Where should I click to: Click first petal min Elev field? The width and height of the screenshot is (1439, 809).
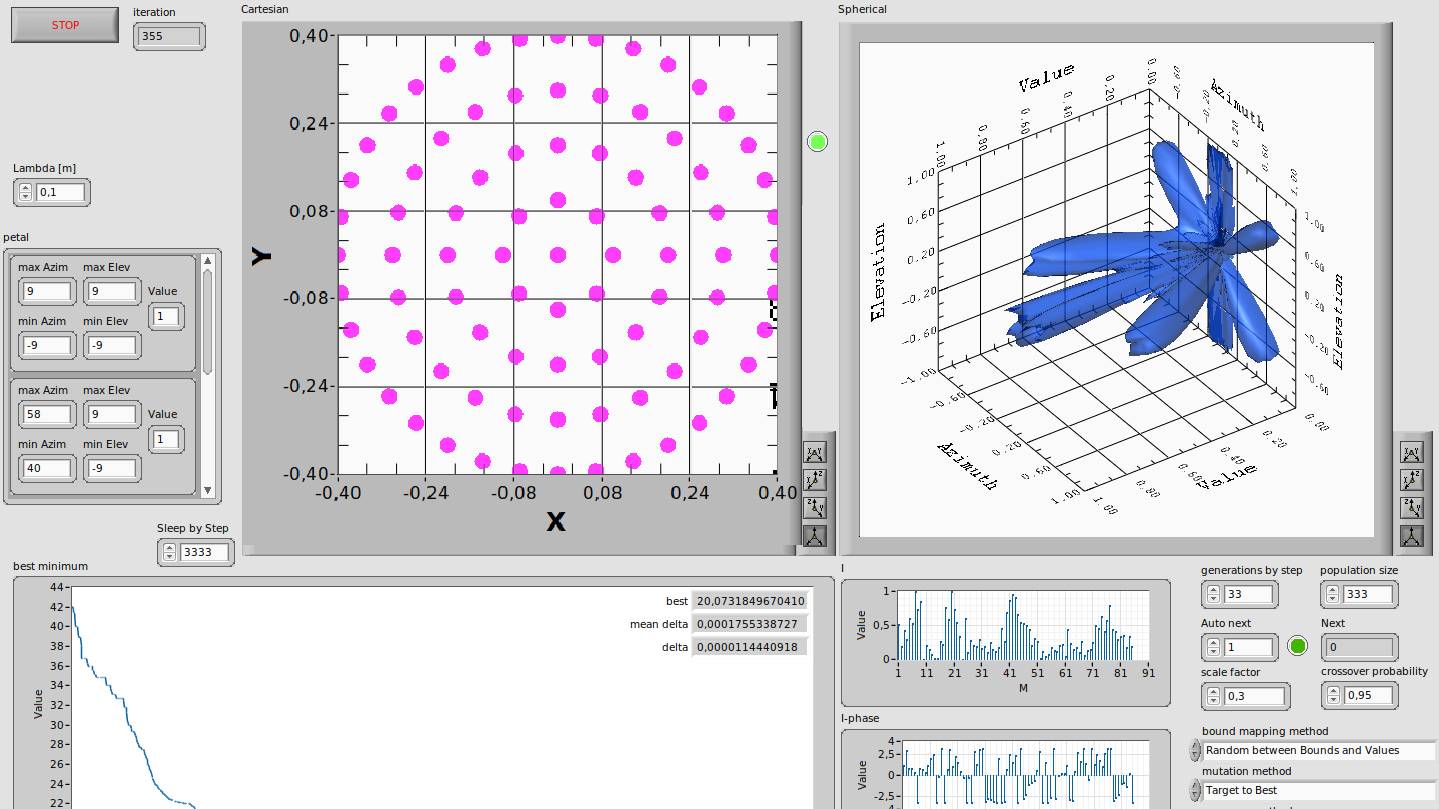(111, 346)
